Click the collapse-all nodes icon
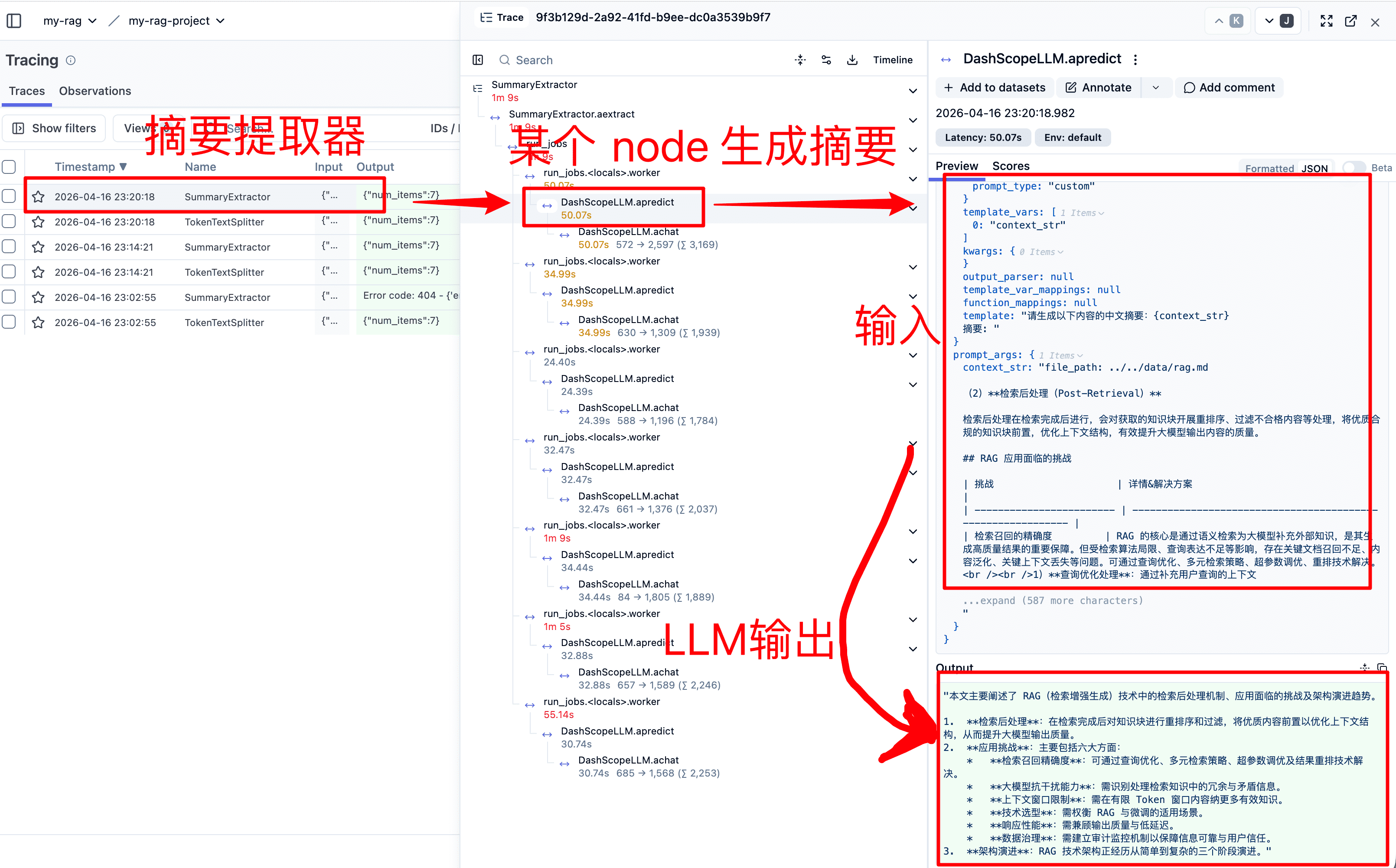 (x=800, y=60)
